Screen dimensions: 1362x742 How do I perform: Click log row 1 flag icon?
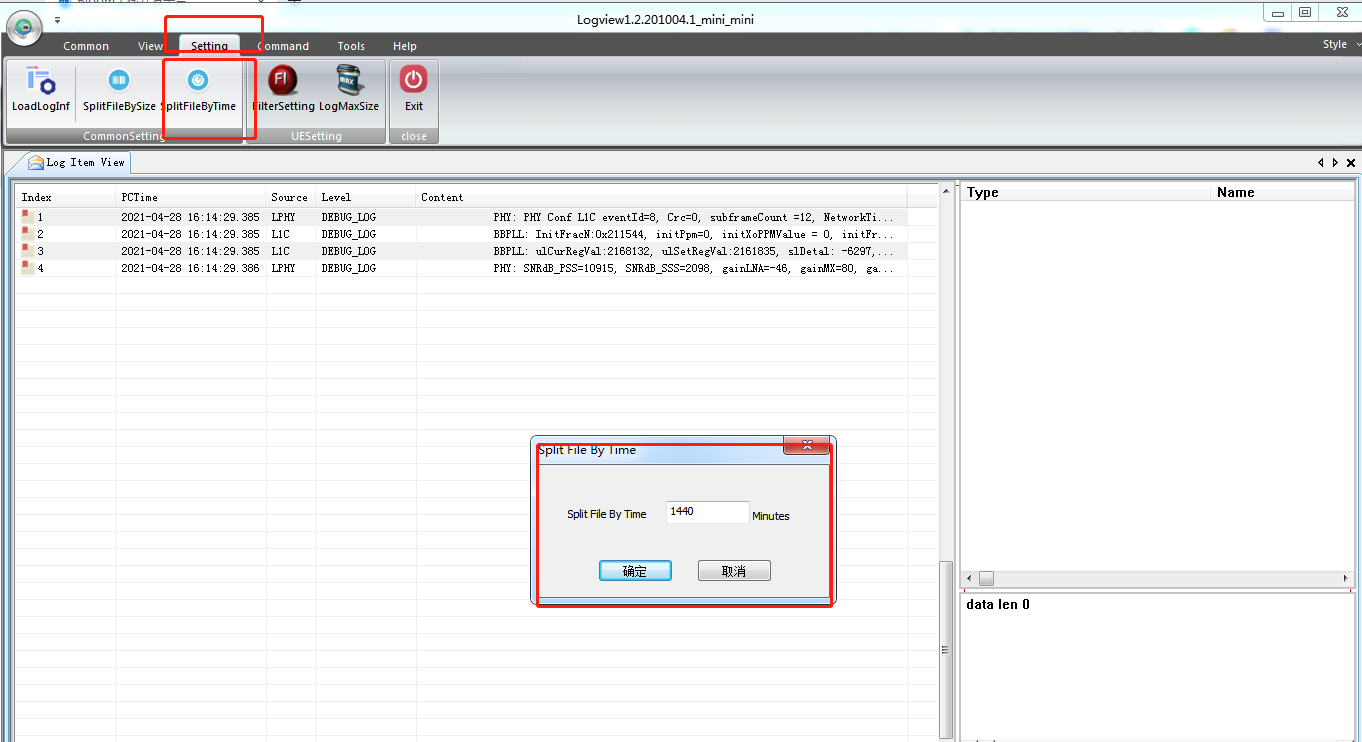click(27, 216)
